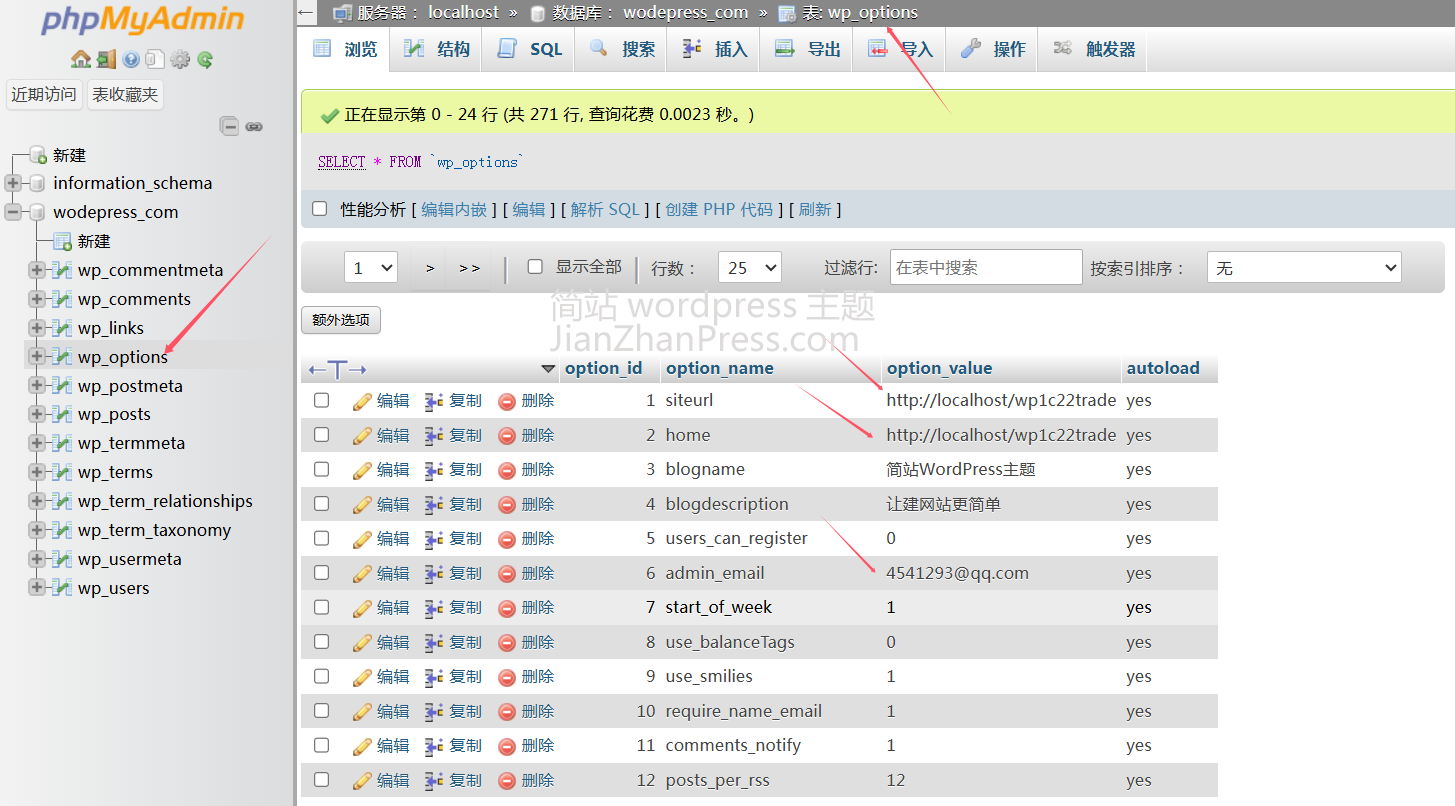Viewport: 1455px width, 806px height.
Task: Click the phpMyAdmin home icon
Action: [x=81, y=60]
